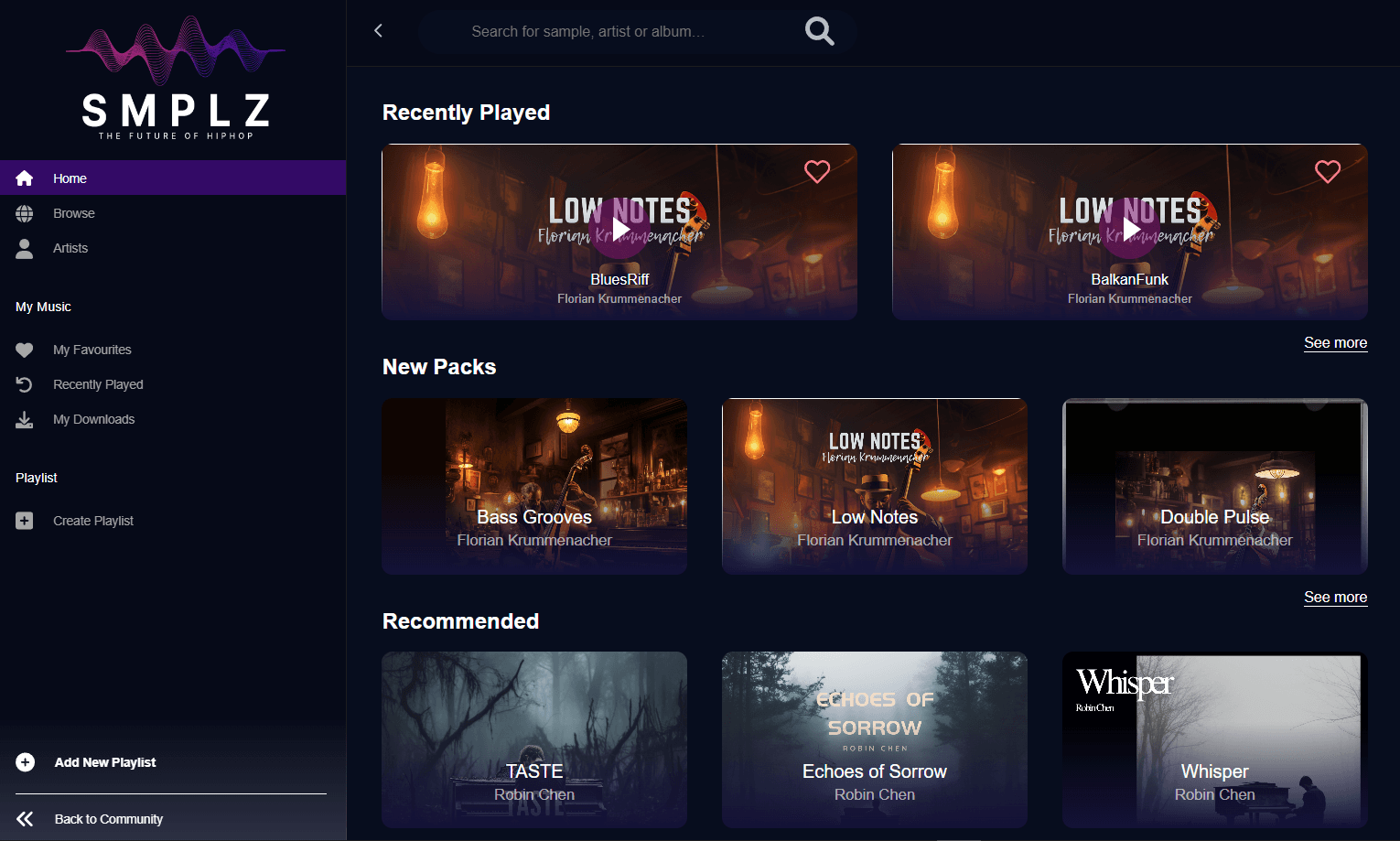The height and width of the screenshot is (841, 1400).
Task: Click the Create Playlist plus icon
Action: point(25,520)
